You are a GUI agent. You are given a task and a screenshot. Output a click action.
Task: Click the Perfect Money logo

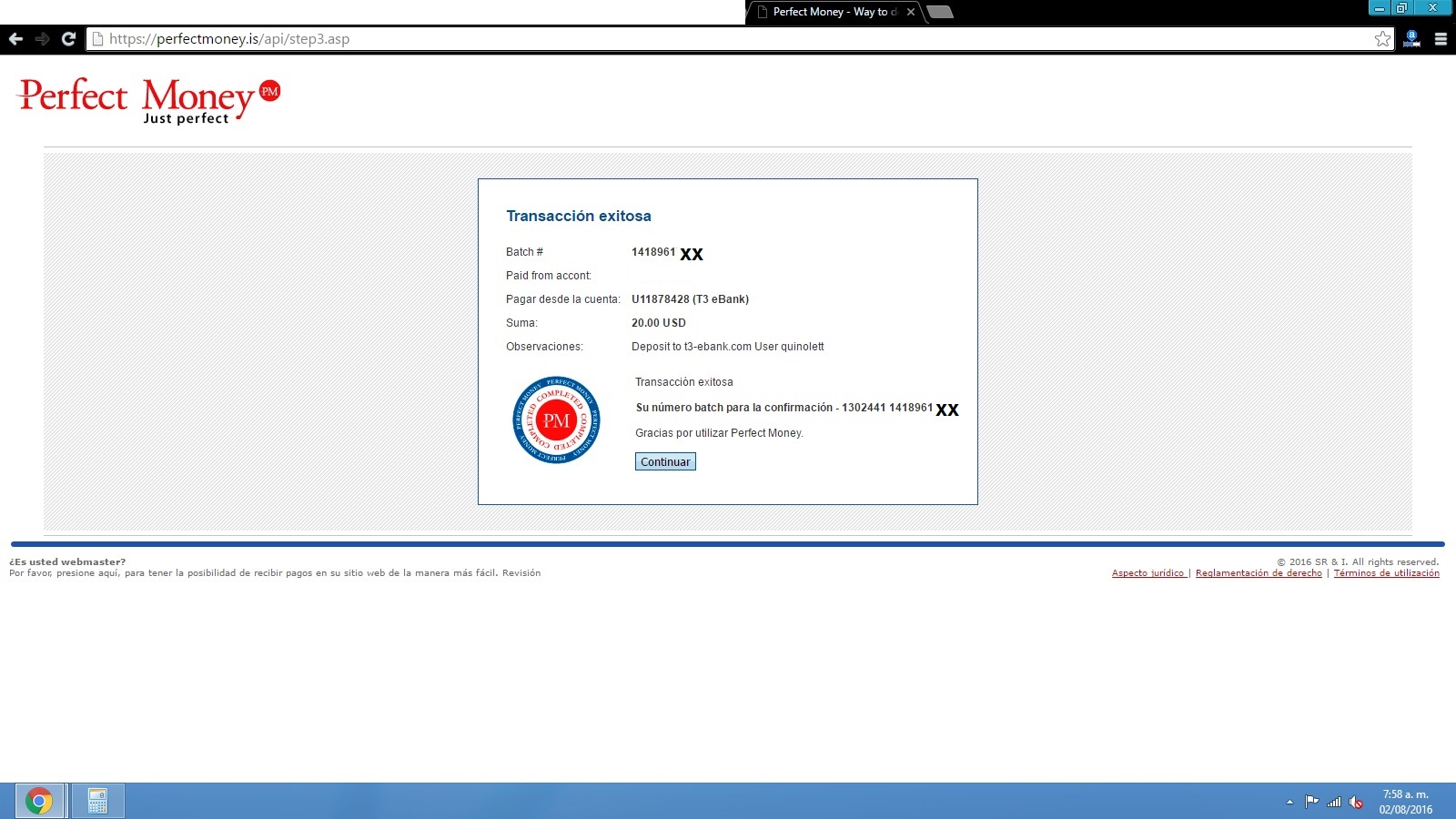coord(148,99)
